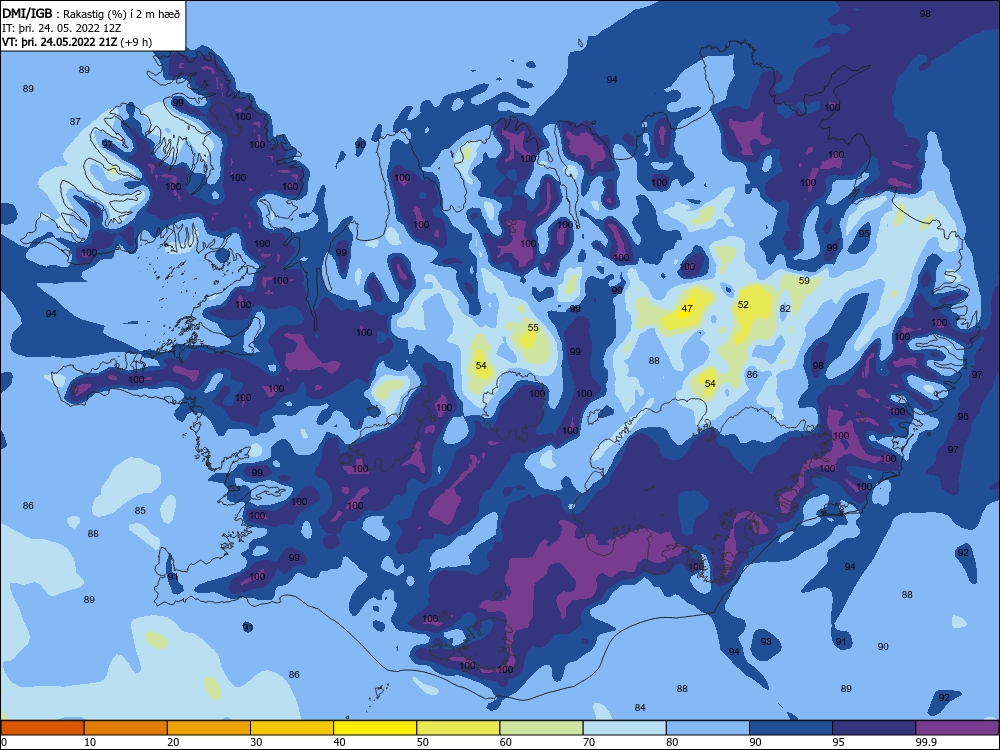The width and height of the screenshot is (1000, 750).
Task: Click the title text 'DMI/IGB : Rakastig (%) í 2 m hæð'
Action: [x=91, y=13]
